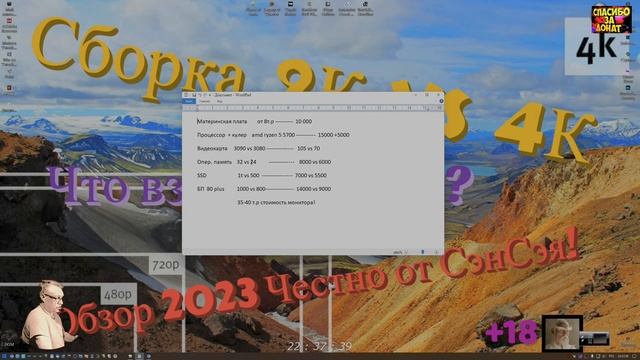Click the '14000 vs 9000' value
The width and height of the screenshot is (640, 360).
313,189
